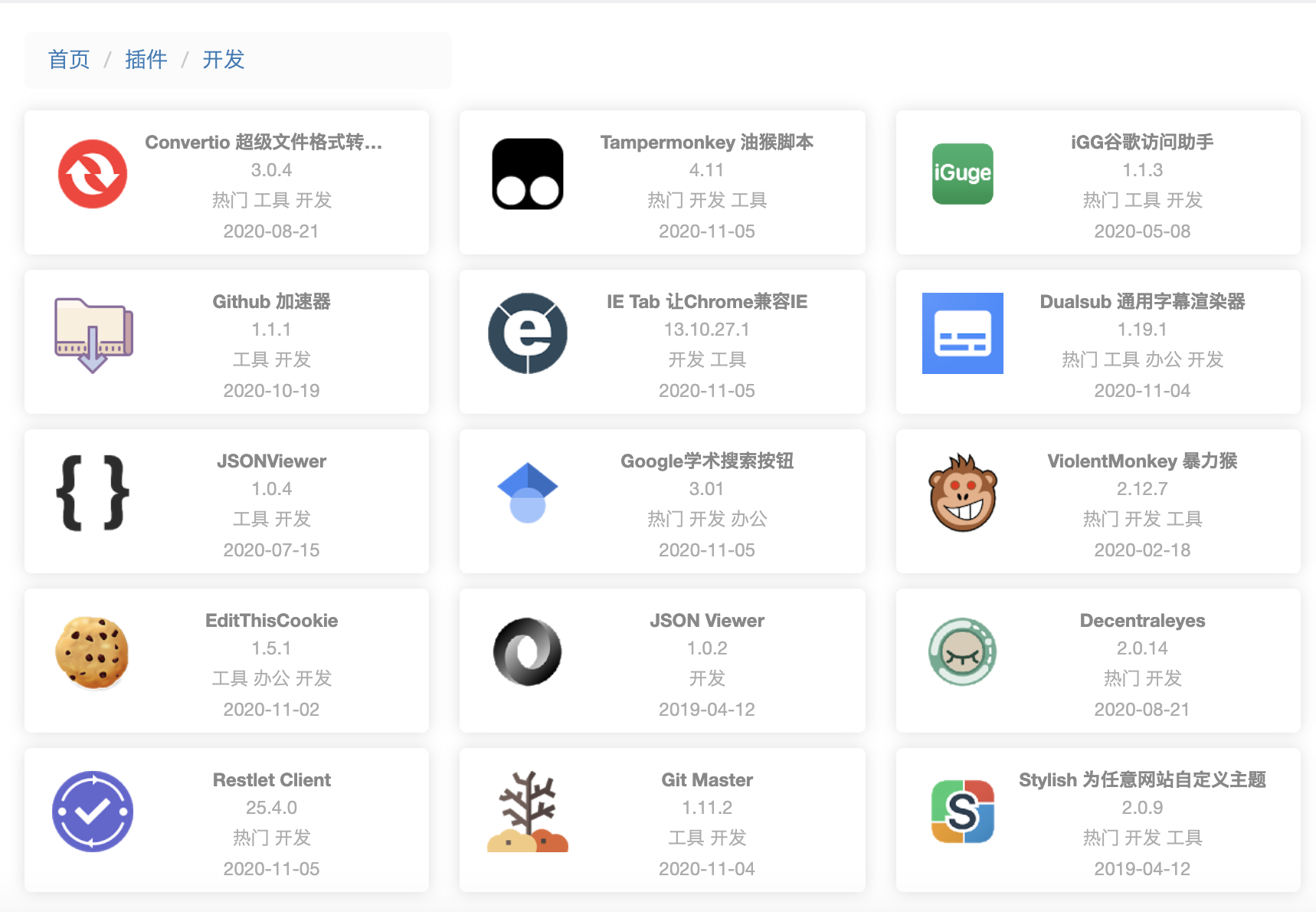Click IE Tab 让Chrome兼容IE title
This screenshot has width=1316, height=912.
point(707,302)
